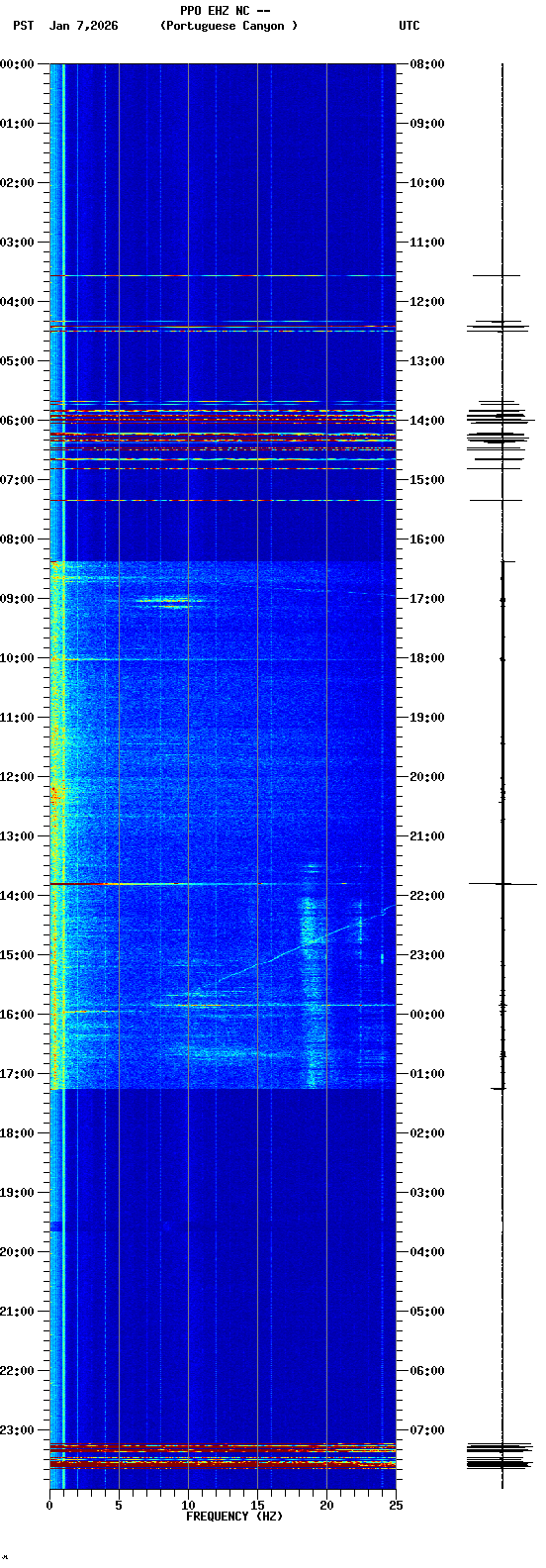Click the "18:00" UTC axis time label

[427, 658]
